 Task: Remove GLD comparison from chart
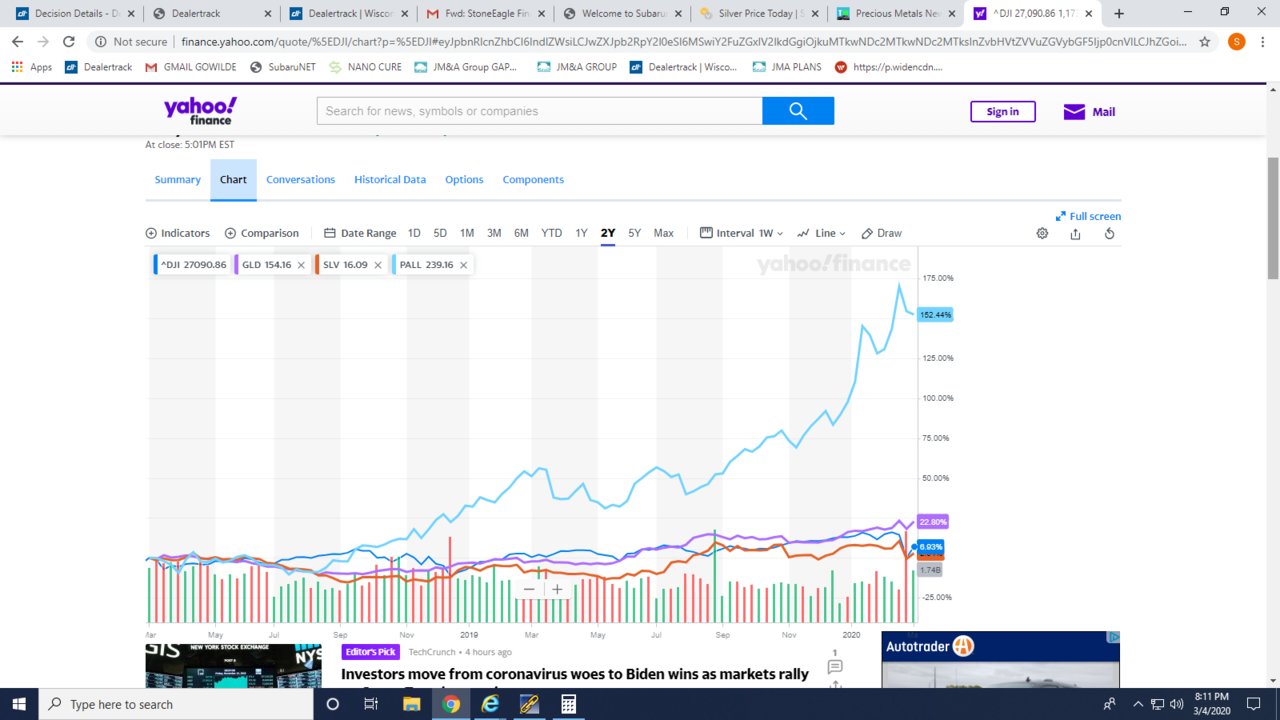(x=301, y=265)
